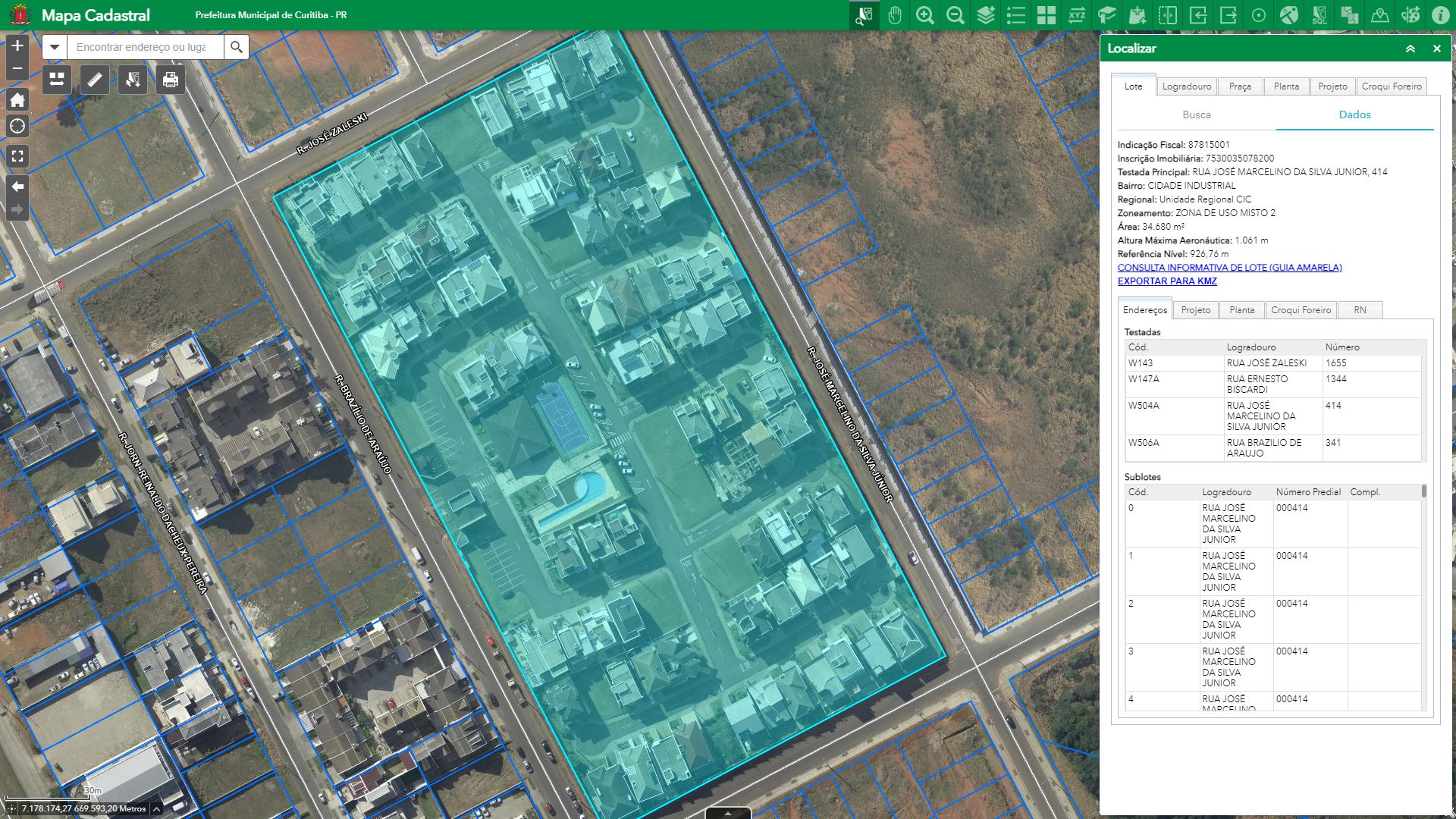1456x819 pixels.
Task: Click the search magnifier button
Action: pyautogui.click(x=237, y=47)
